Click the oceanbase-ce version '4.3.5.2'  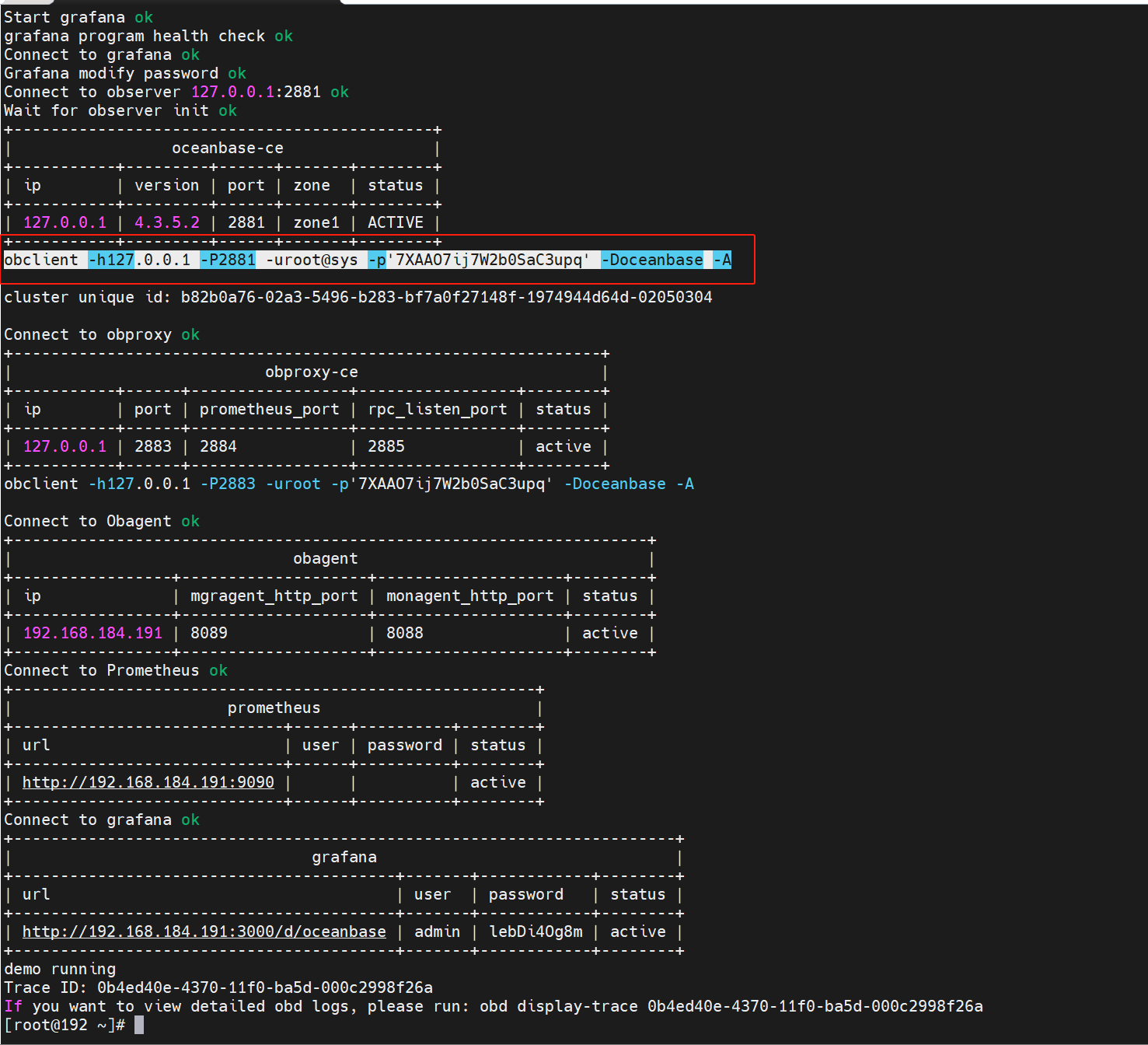pyautogui.click(x=167, y=222)
